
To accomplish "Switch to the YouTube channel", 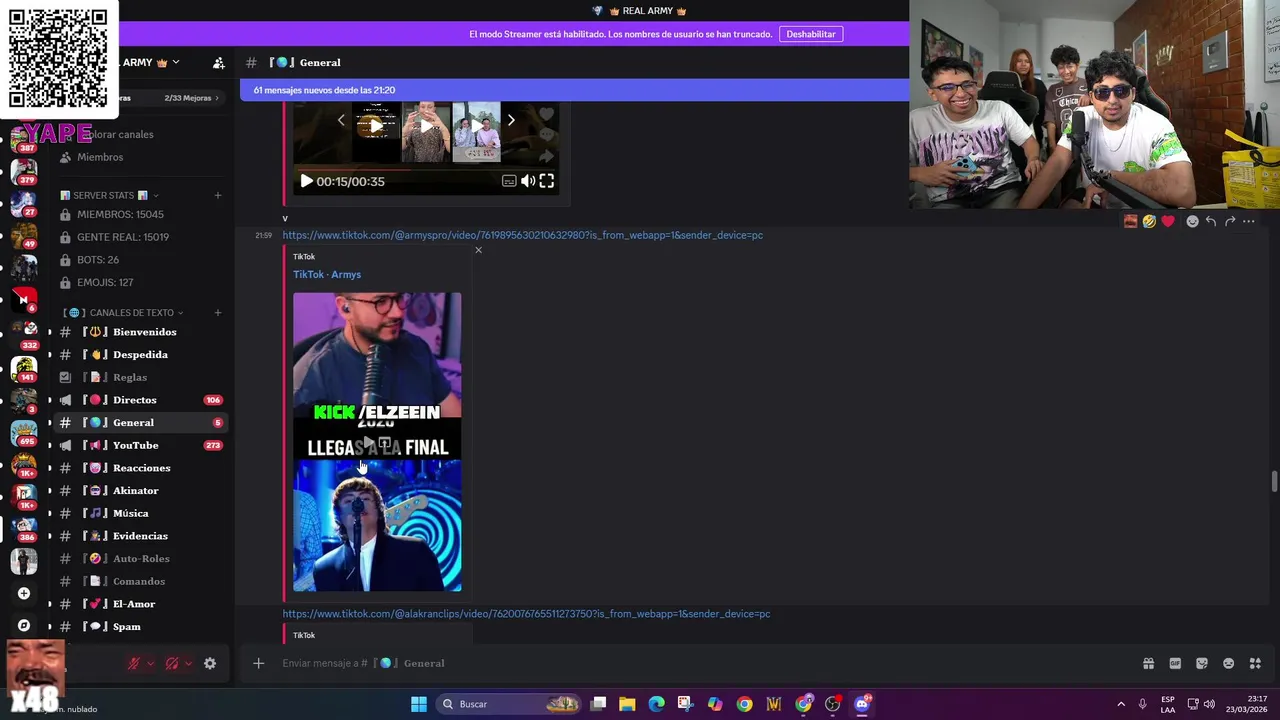I will [x=139, y=445].
